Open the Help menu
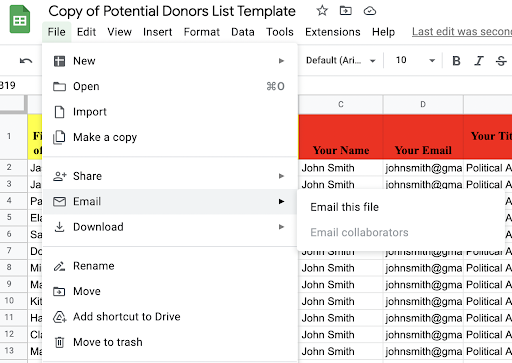 (383, 32)
